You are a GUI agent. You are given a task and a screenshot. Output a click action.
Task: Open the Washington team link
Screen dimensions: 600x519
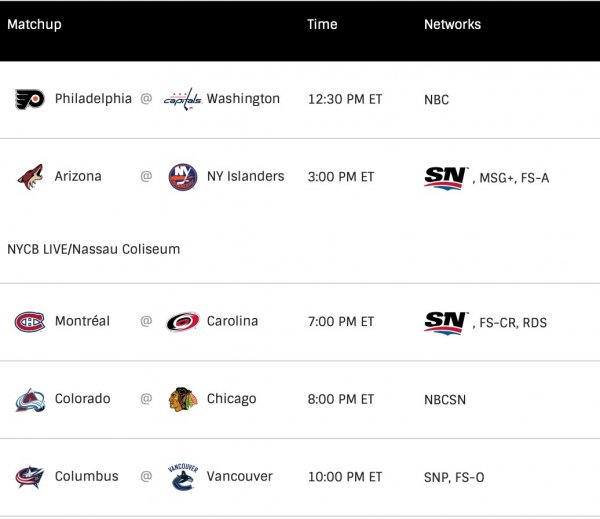click(243, 99)
